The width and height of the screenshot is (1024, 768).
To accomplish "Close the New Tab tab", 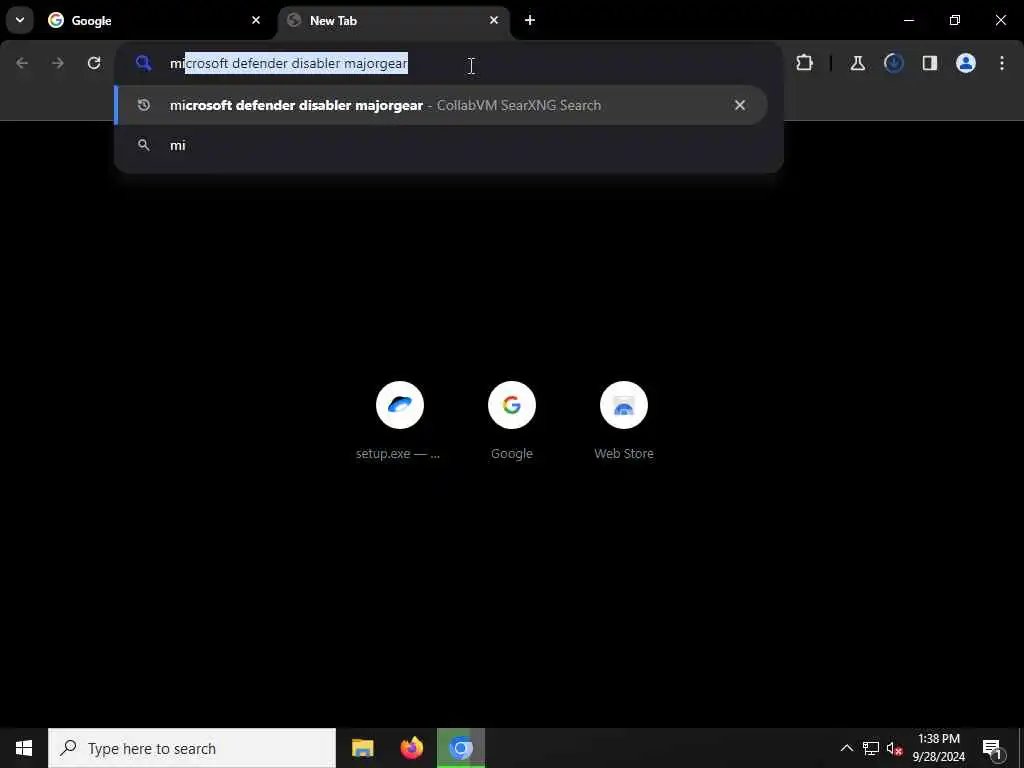I will 494,20.
